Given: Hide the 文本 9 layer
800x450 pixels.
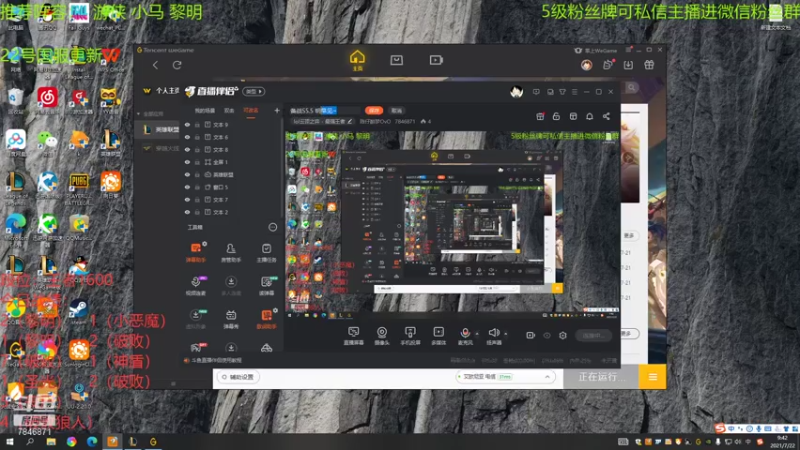Looking at the screenshot, I should (187, 124).
